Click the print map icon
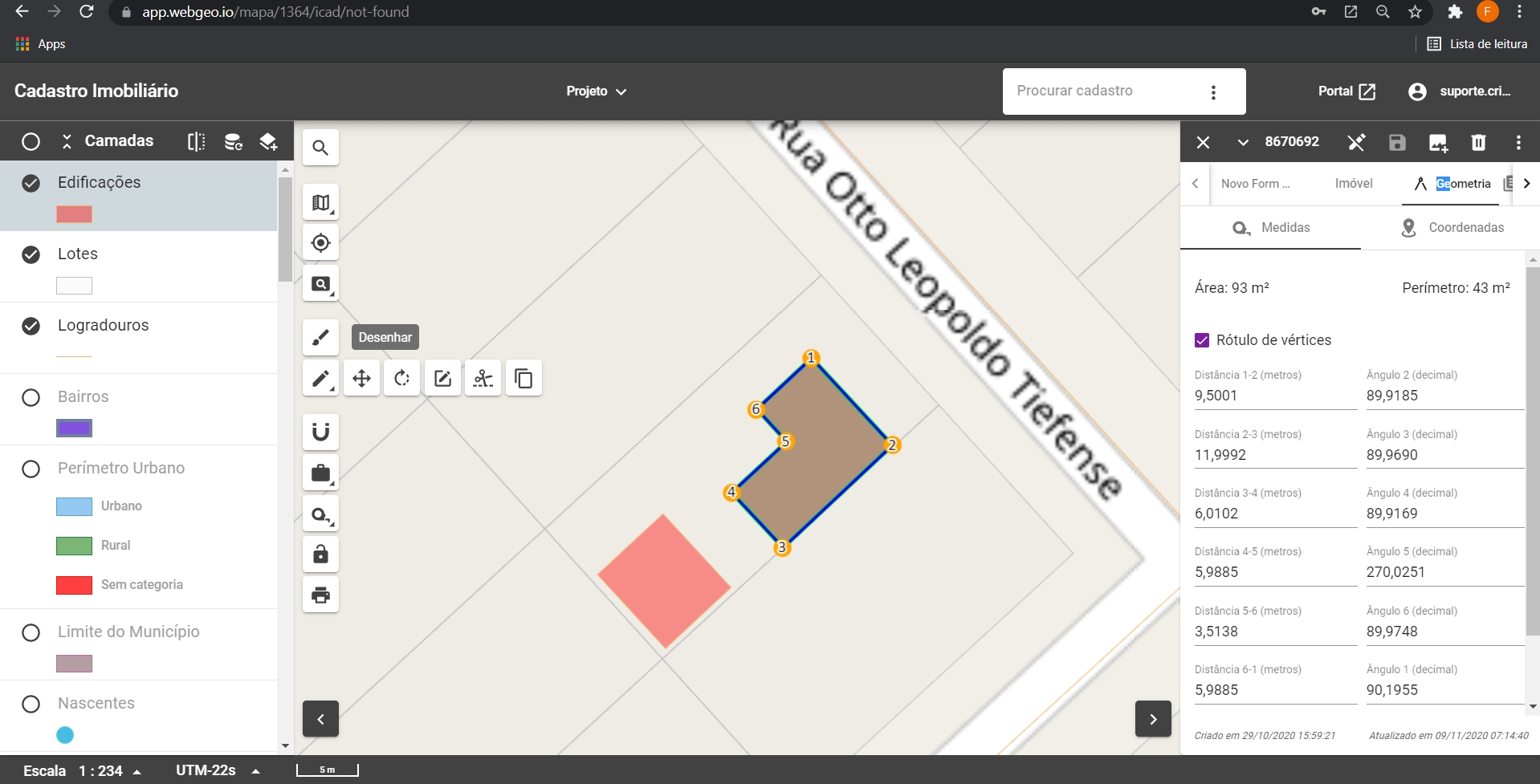1540x784 pixels. click(x=320, y=595)
